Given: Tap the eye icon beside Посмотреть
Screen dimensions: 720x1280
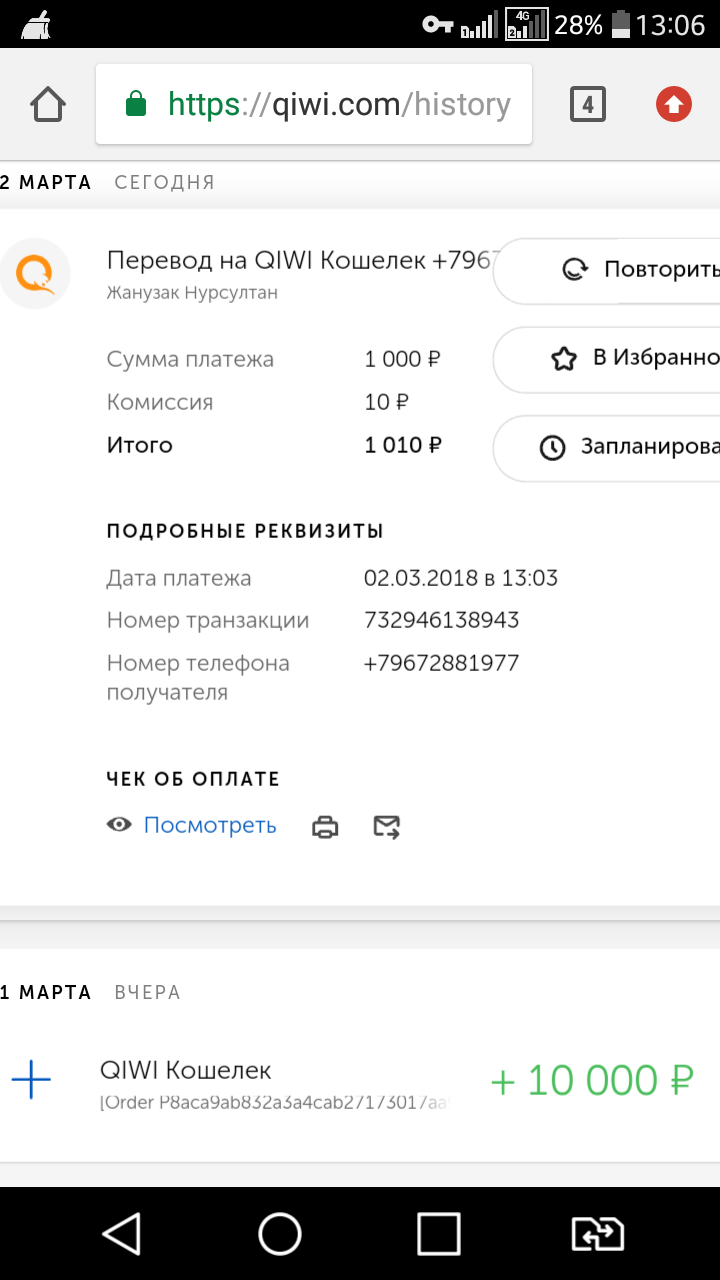Looking at the screenshot, I should pos(119,825).
